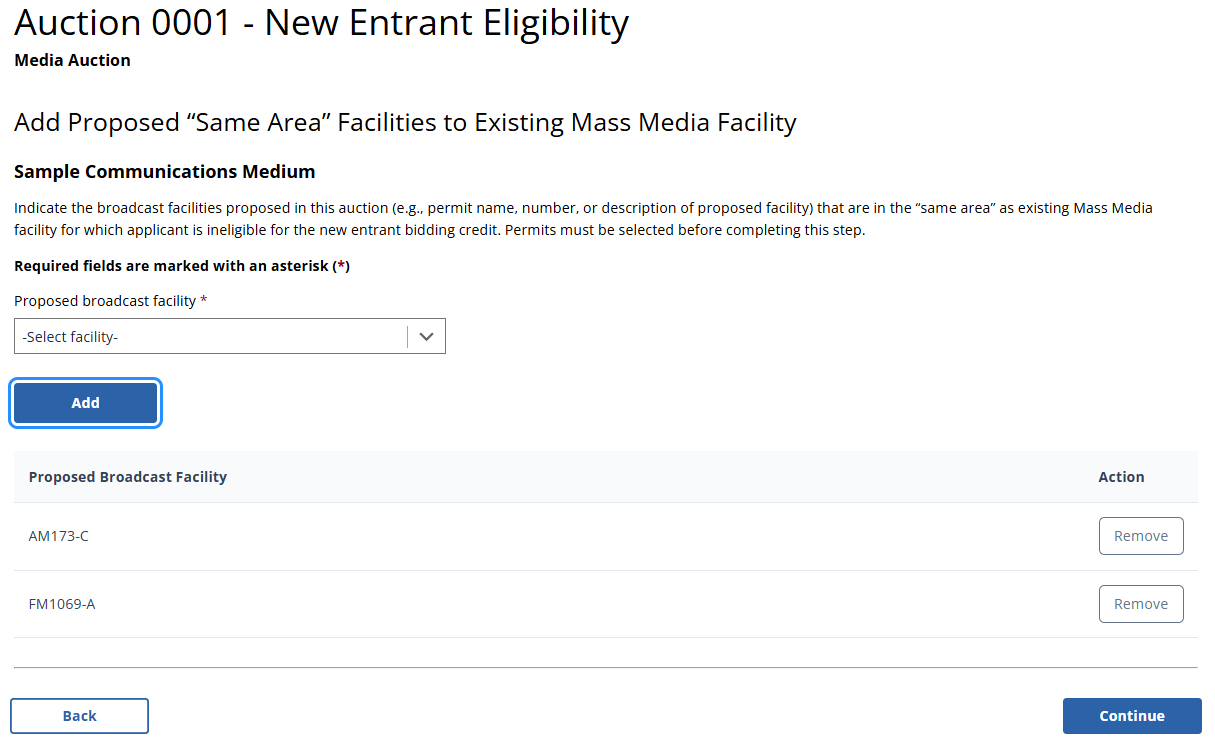Click the Media Auction subtitle
The image size is (1215, 748).
[x=72, y=60]
